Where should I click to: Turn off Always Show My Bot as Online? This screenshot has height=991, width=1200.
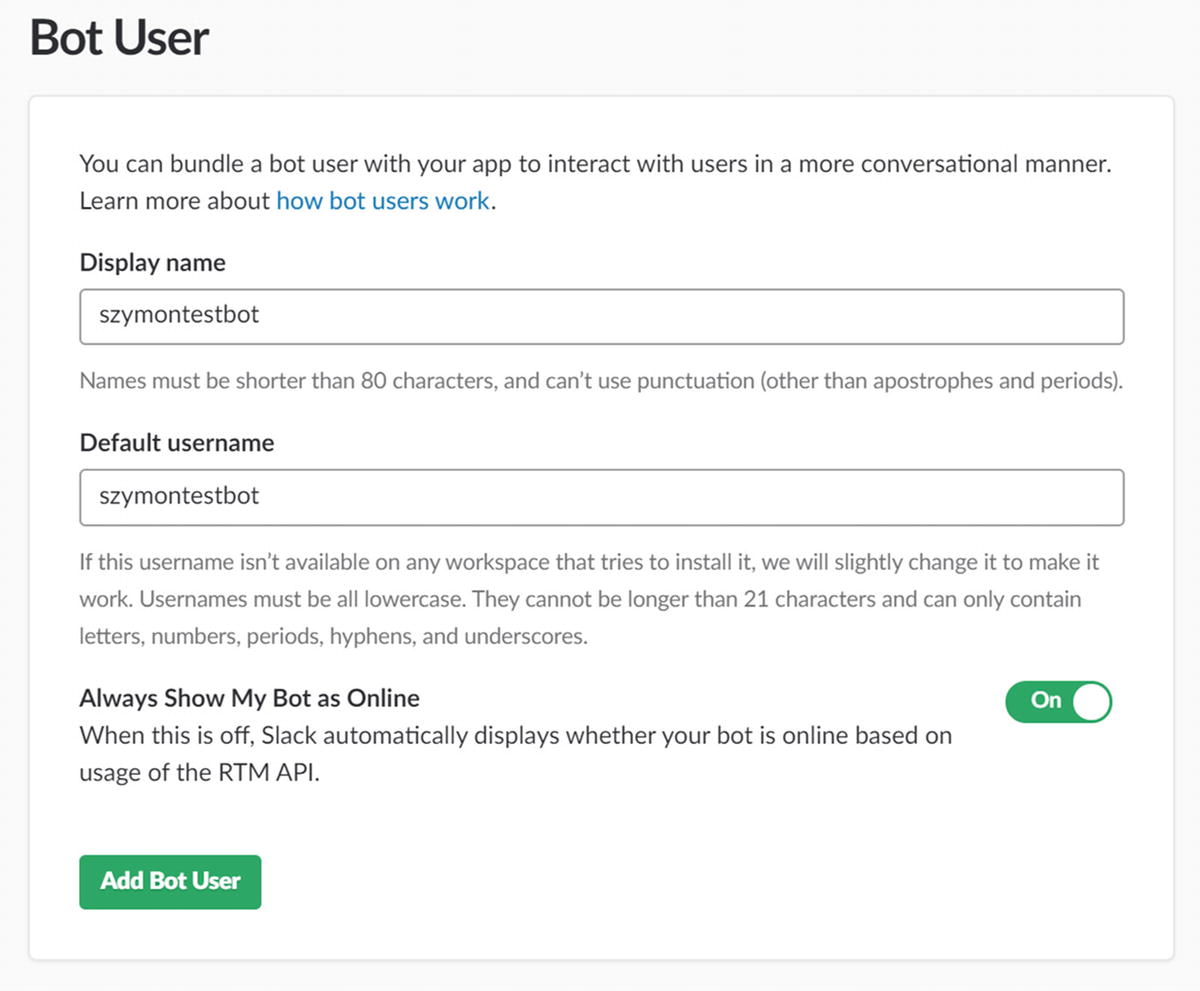coord(1058,701)
